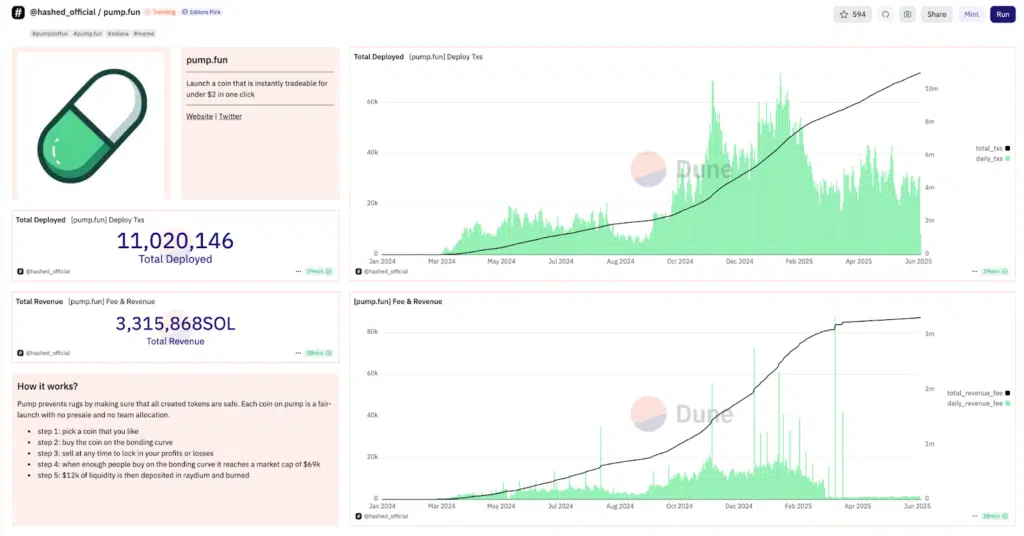Click the 'Launch a coin that is instantly tradeable' description

257,89
